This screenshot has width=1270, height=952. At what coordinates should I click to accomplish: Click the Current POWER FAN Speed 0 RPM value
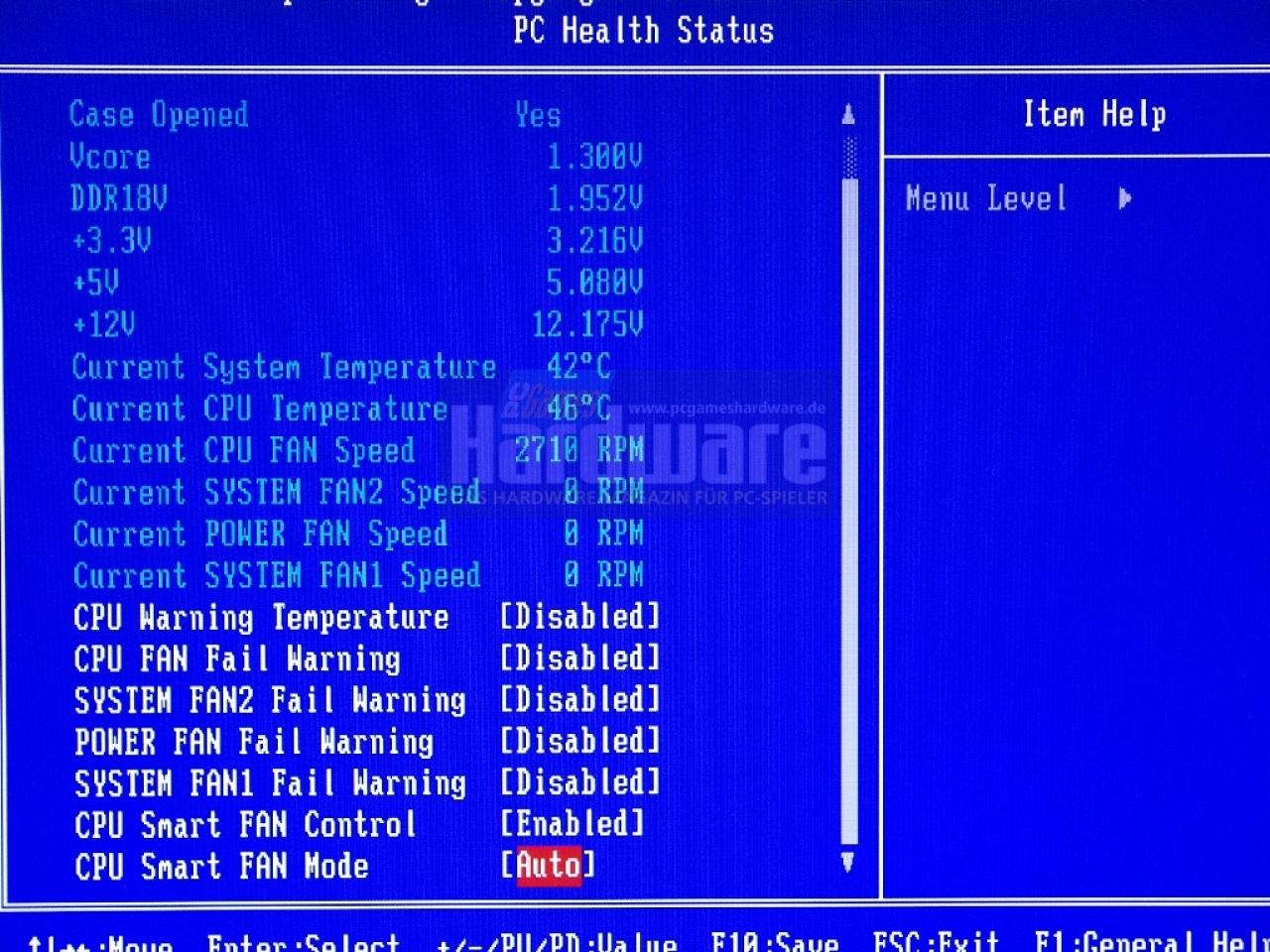click(x=603, y=534)
